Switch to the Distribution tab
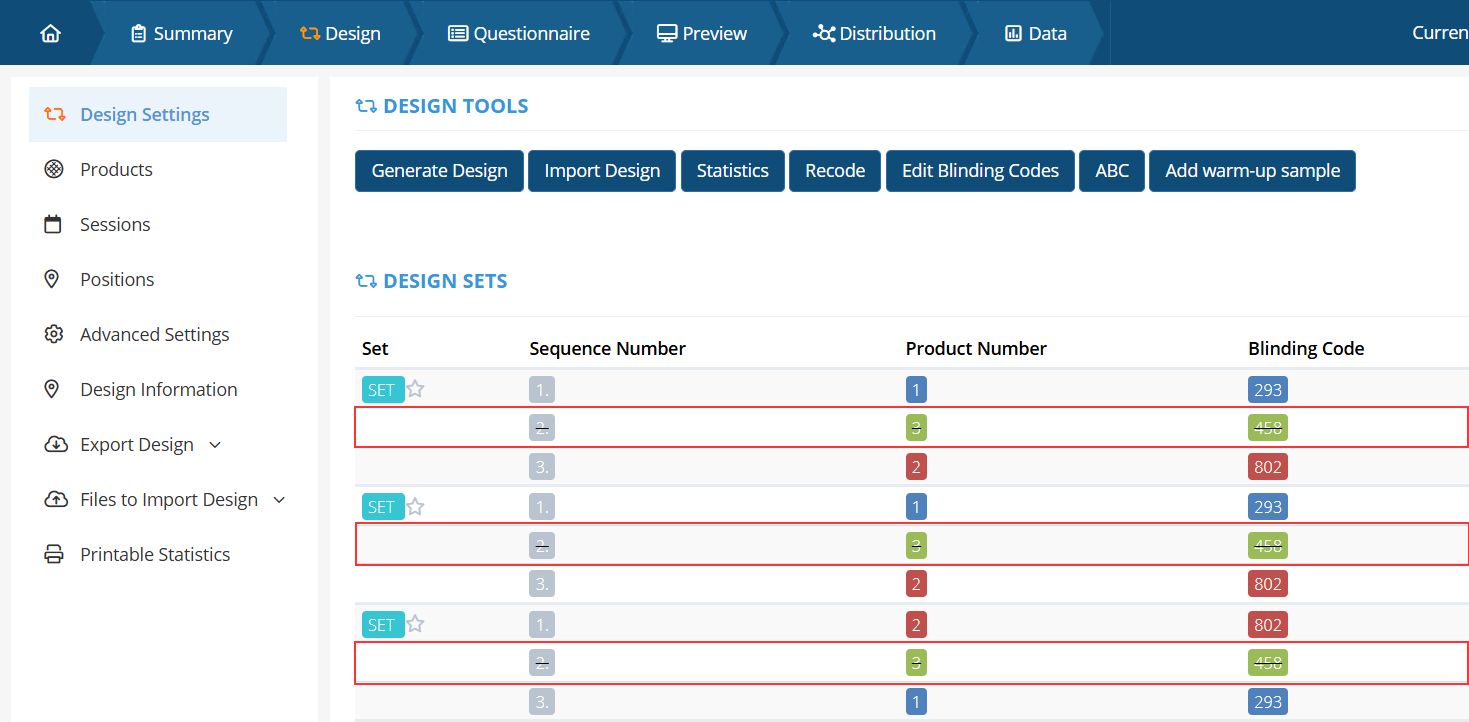1469x722 pixels. (875, 33)
